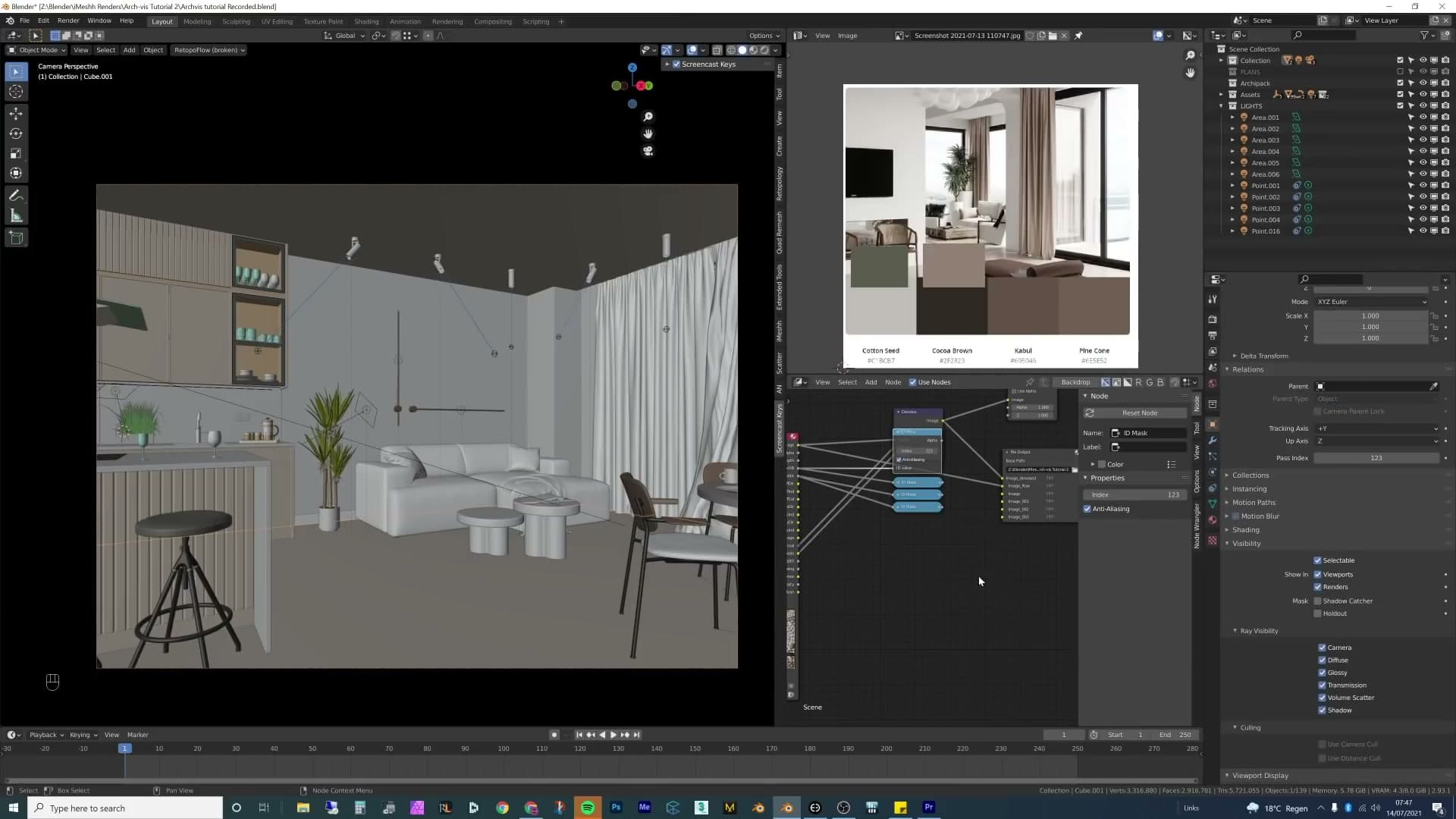
Task: Uncheck Show In Viewports
Action: (1317, 575)
